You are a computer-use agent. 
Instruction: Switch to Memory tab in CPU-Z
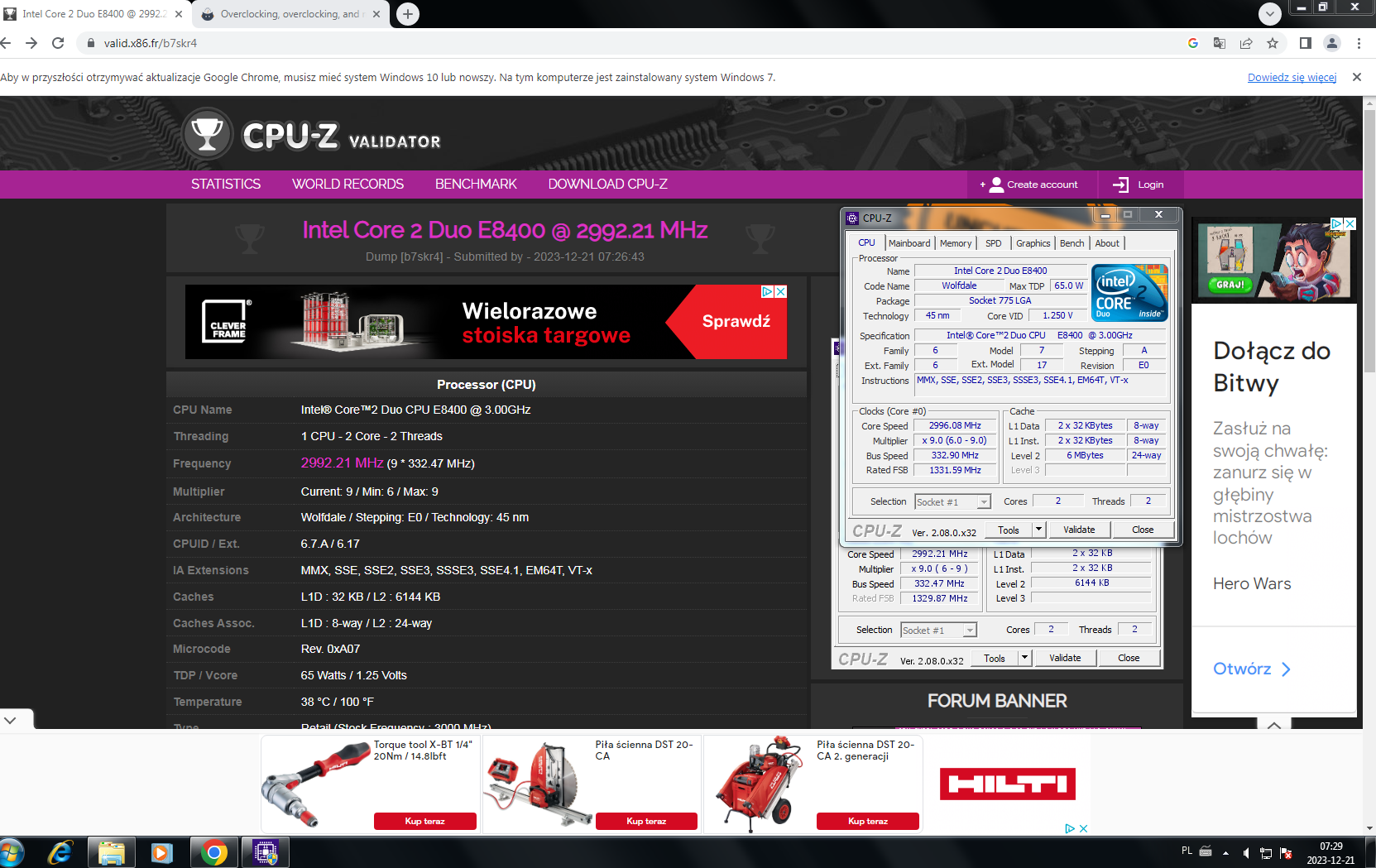point(956,243)
